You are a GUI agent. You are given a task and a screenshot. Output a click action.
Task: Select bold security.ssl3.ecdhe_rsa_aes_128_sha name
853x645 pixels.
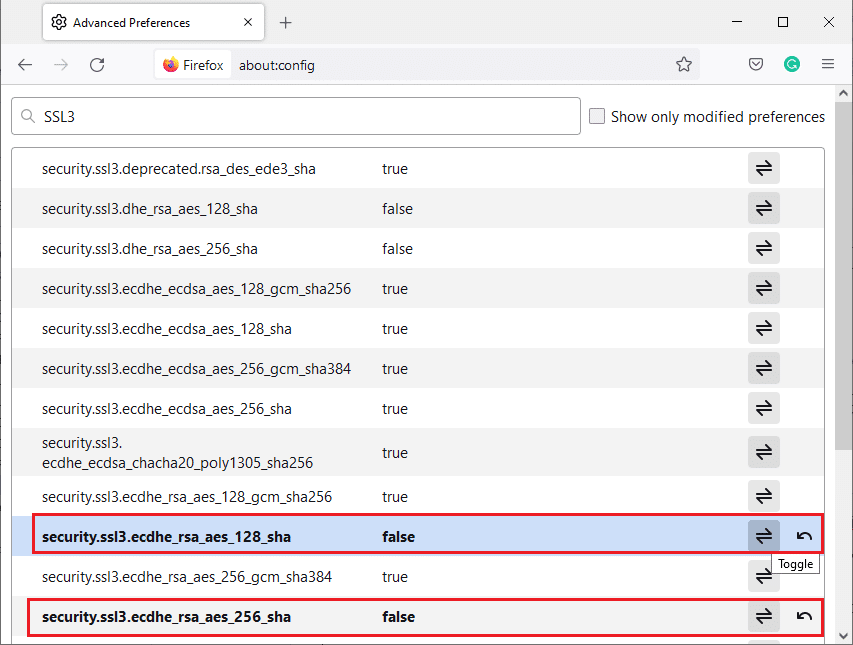click(x=166, y=537)
